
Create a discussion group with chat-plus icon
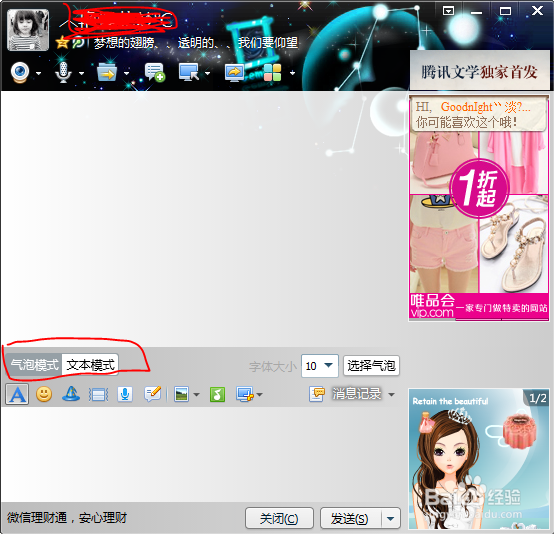155,72
